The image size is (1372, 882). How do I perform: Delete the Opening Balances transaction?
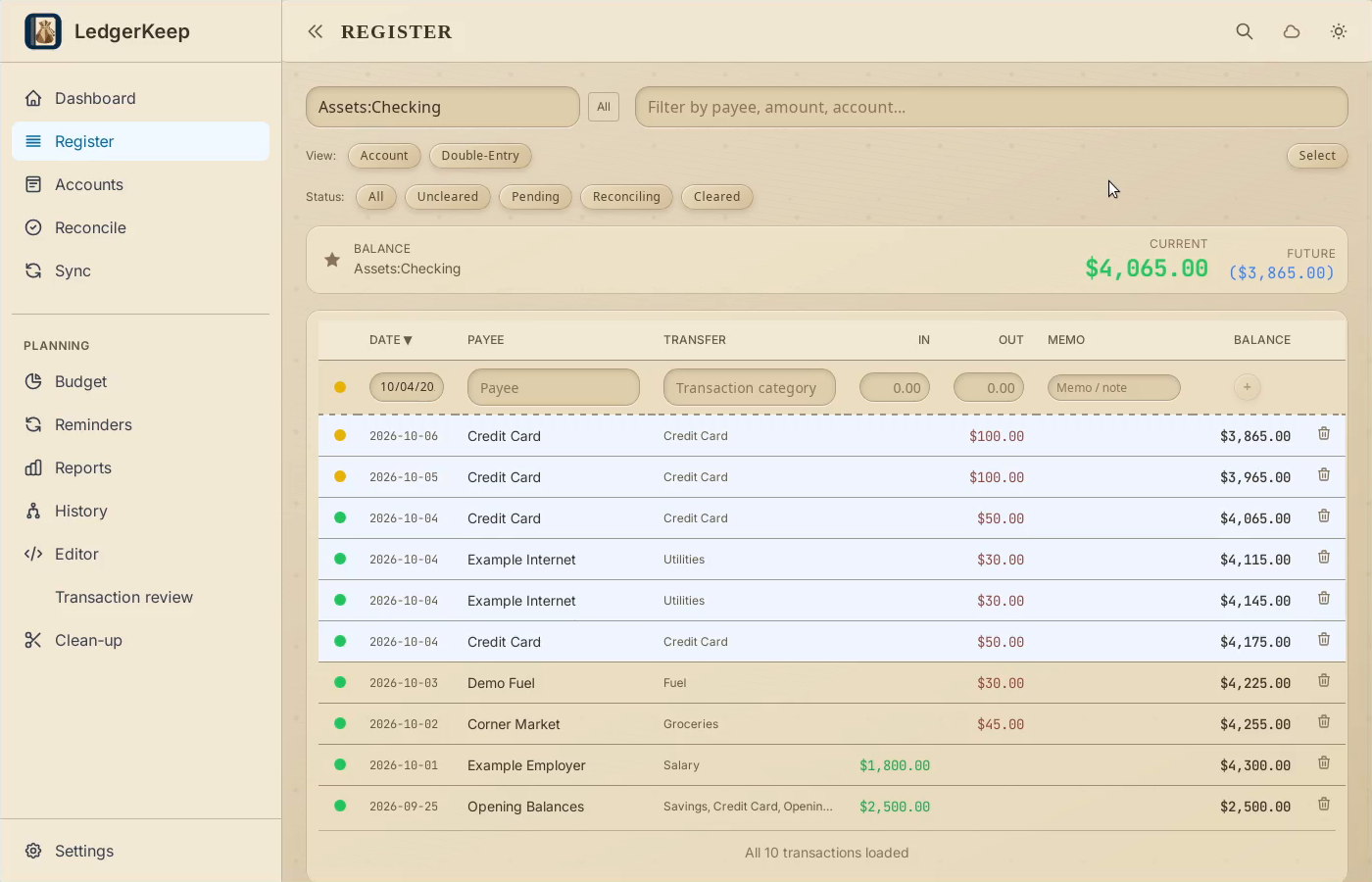point(1324,805)
